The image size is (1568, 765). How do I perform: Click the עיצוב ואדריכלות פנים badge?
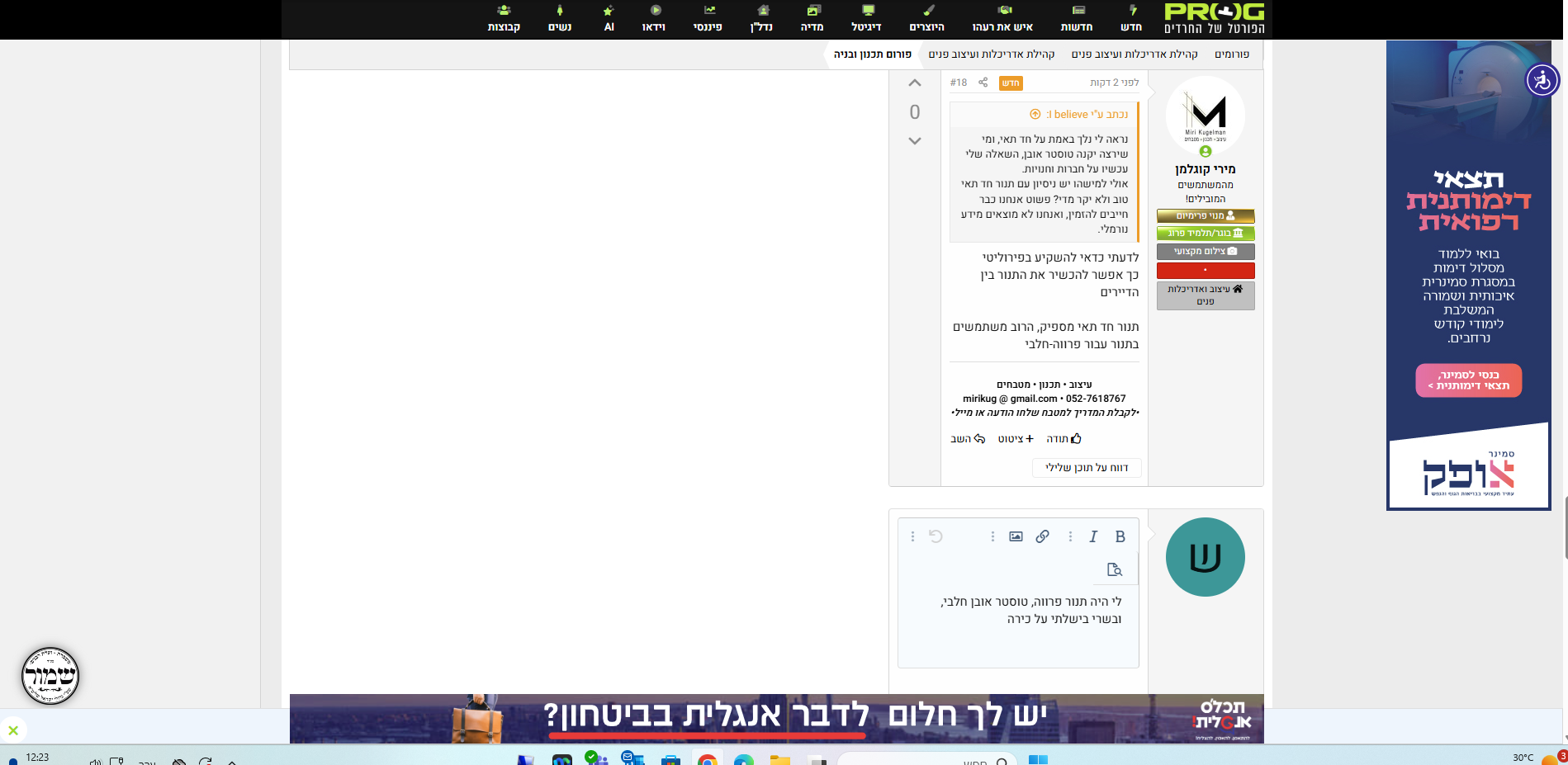(x=1206, y=295)
